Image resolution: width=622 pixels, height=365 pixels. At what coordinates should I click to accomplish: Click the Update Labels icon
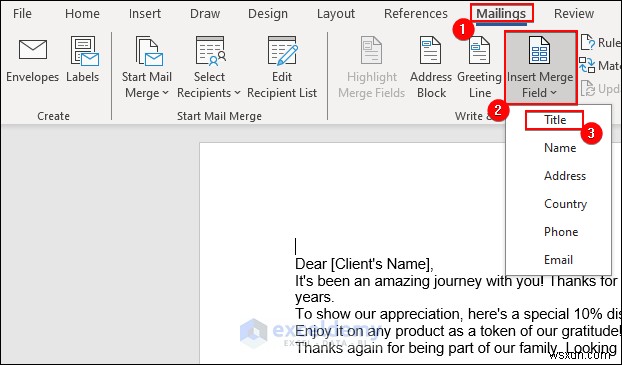tap(587, 88)
